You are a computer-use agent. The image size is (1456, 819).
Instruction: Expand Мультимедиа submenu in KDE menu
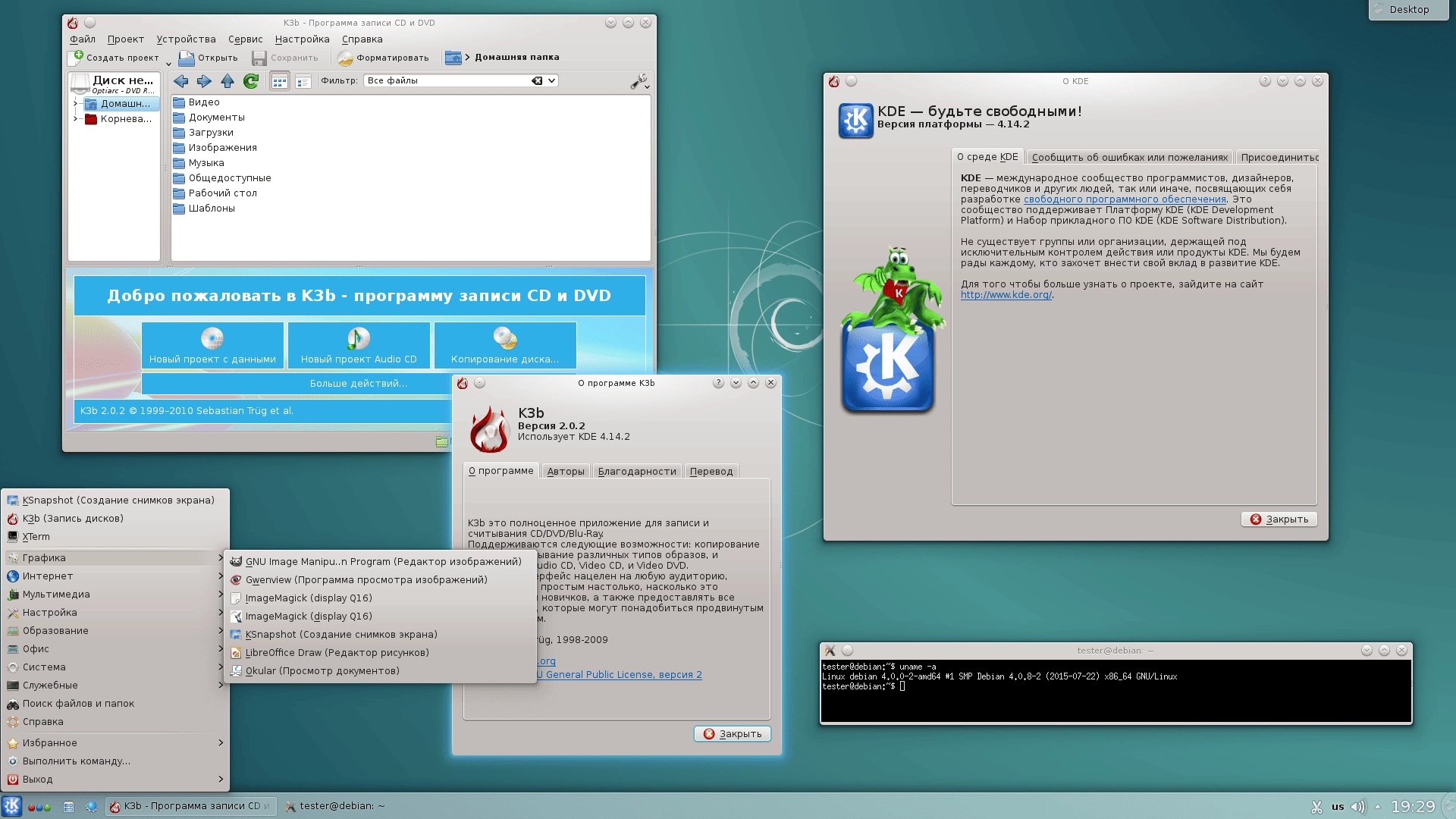click(115, 595)
